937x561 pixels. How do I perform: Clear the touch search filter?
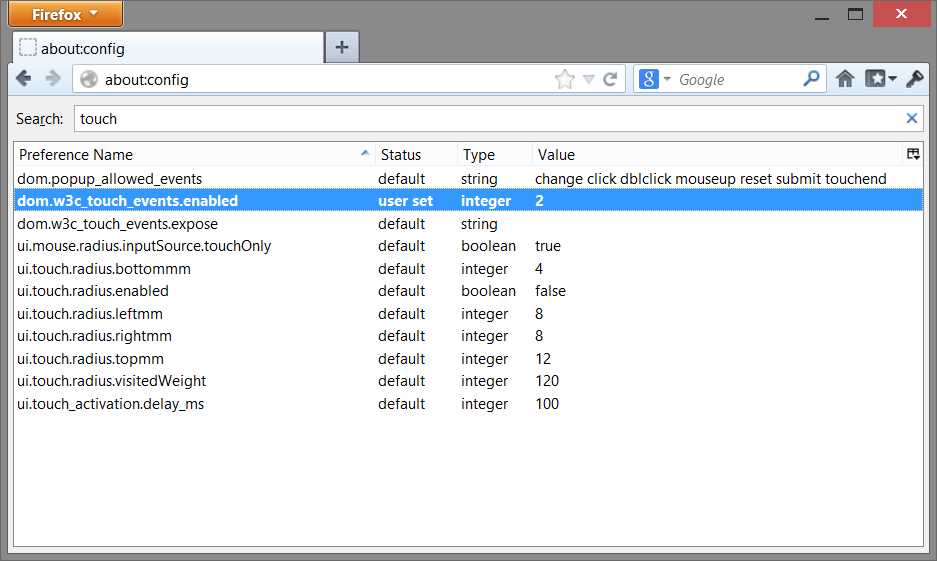(911, 118)
